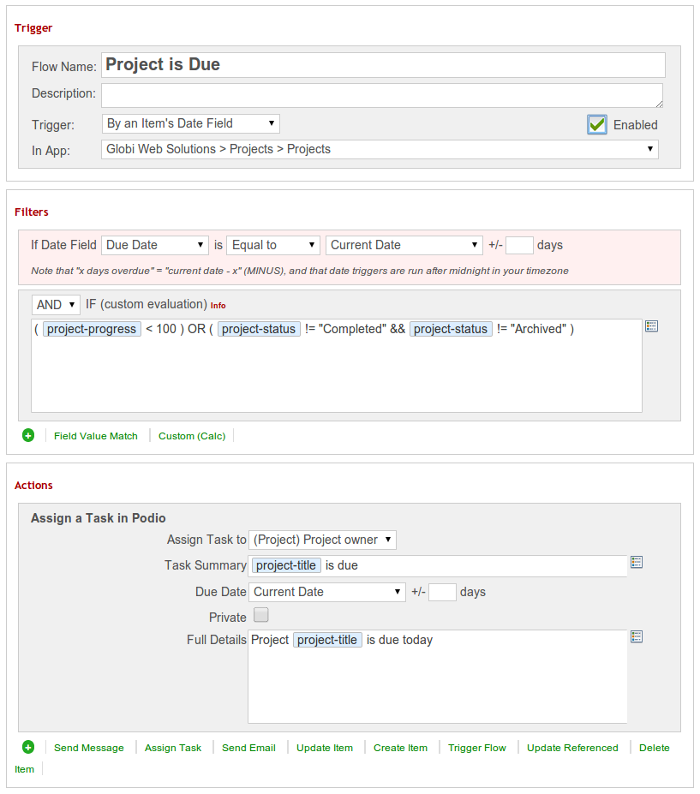Open field picker icon beside Task Summary
700x794 pixels.
(x=637, y=562)
